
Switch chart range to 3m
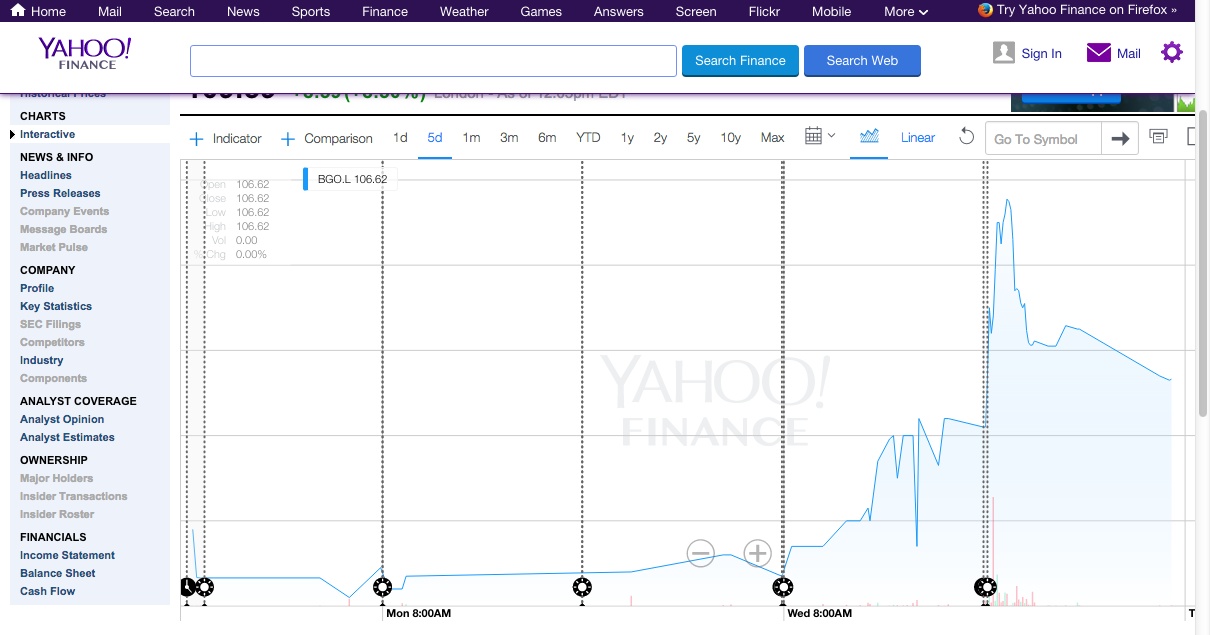click(509, 138)
